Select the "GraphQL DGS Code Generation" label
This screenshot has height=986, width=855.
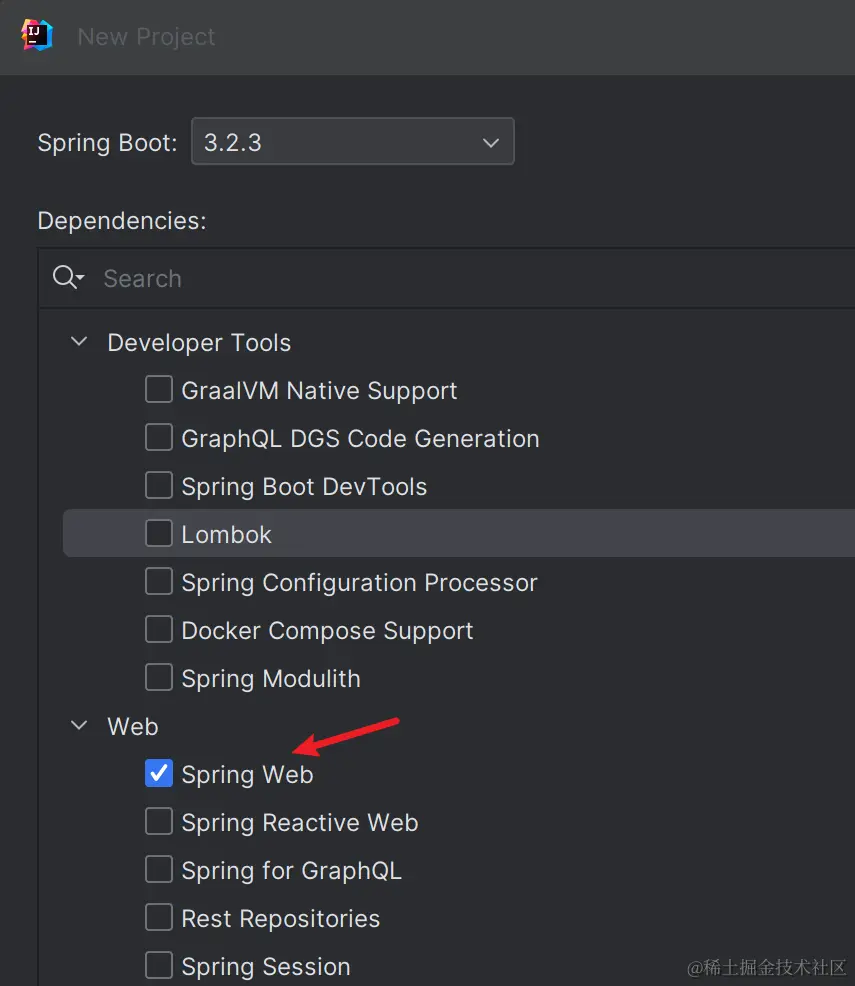tap(360, 439)
